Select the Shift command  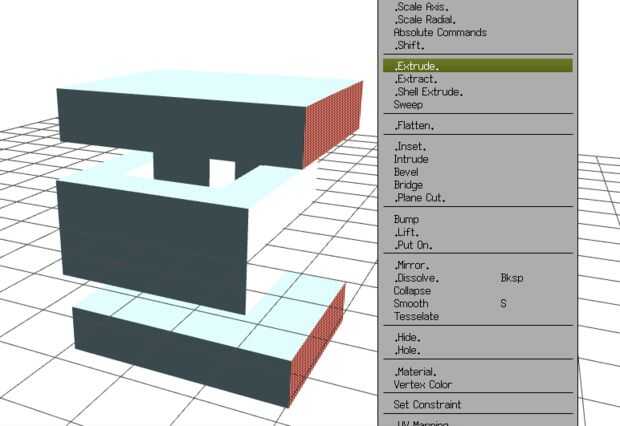pyautogui.click(x=478, y=45)
